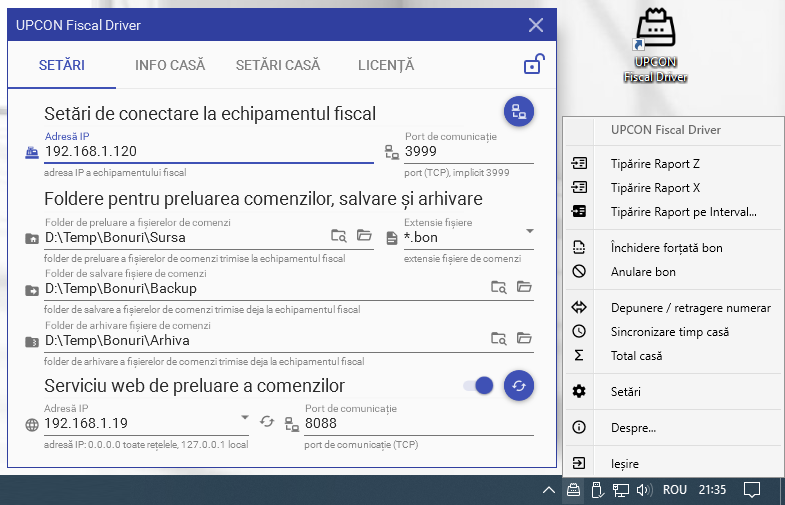The height and width of the screenshot is (505, 785).
Task: Switch to the SETĂRI tab
Action: [62, 65]
